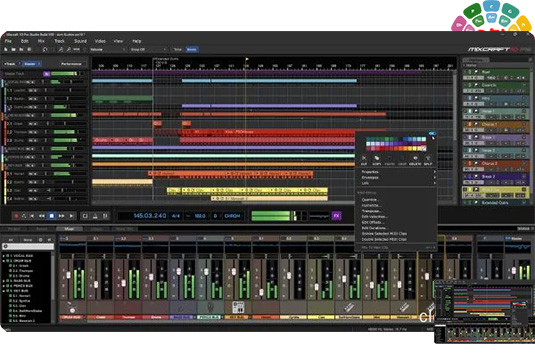Viewport: 535px width, 363px height.
Task: Collapse DRUM BUS in the mixer track tree
Action: pos(3,261)
